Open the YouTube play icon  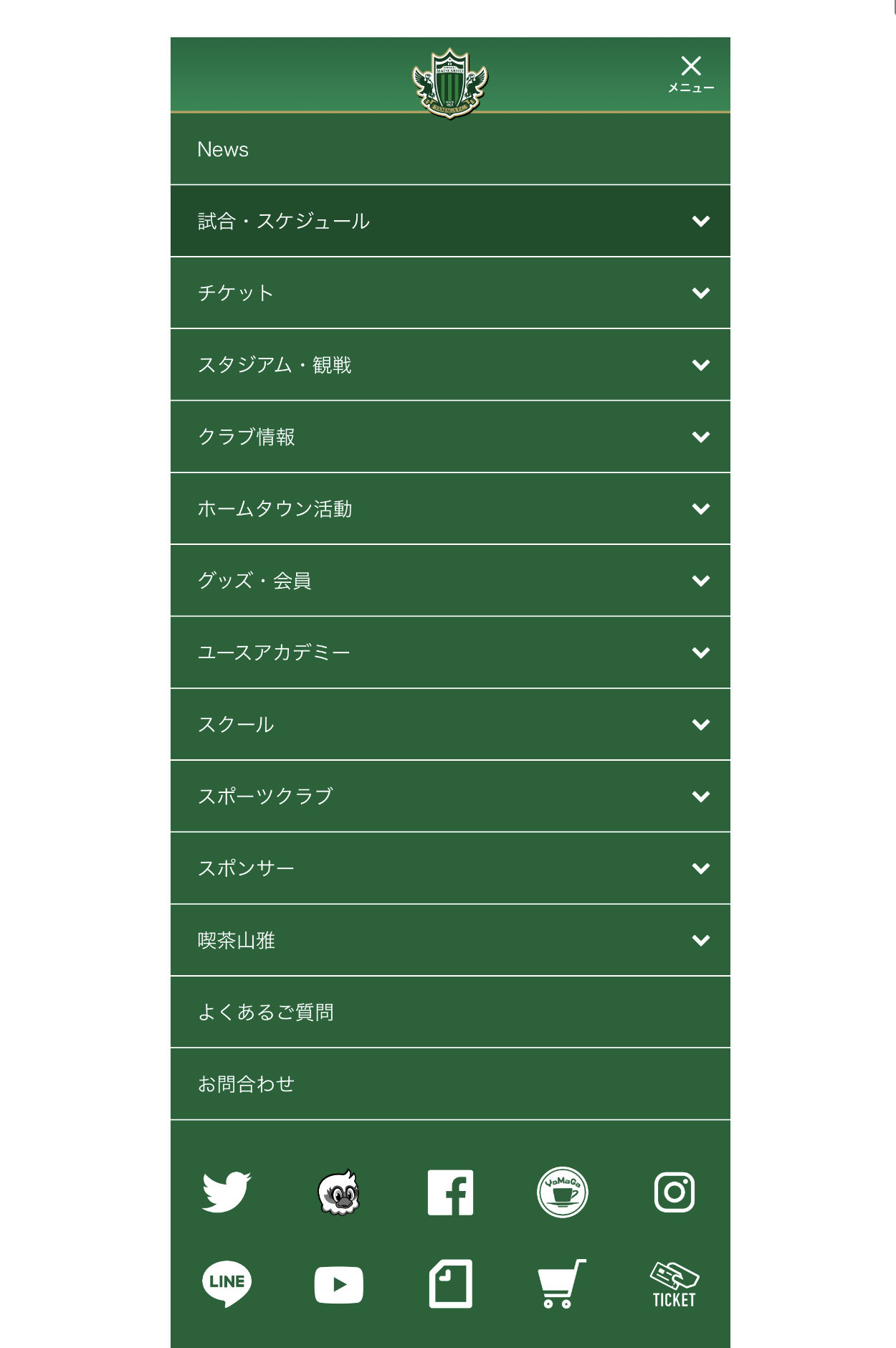click(x=338, y=1283)
